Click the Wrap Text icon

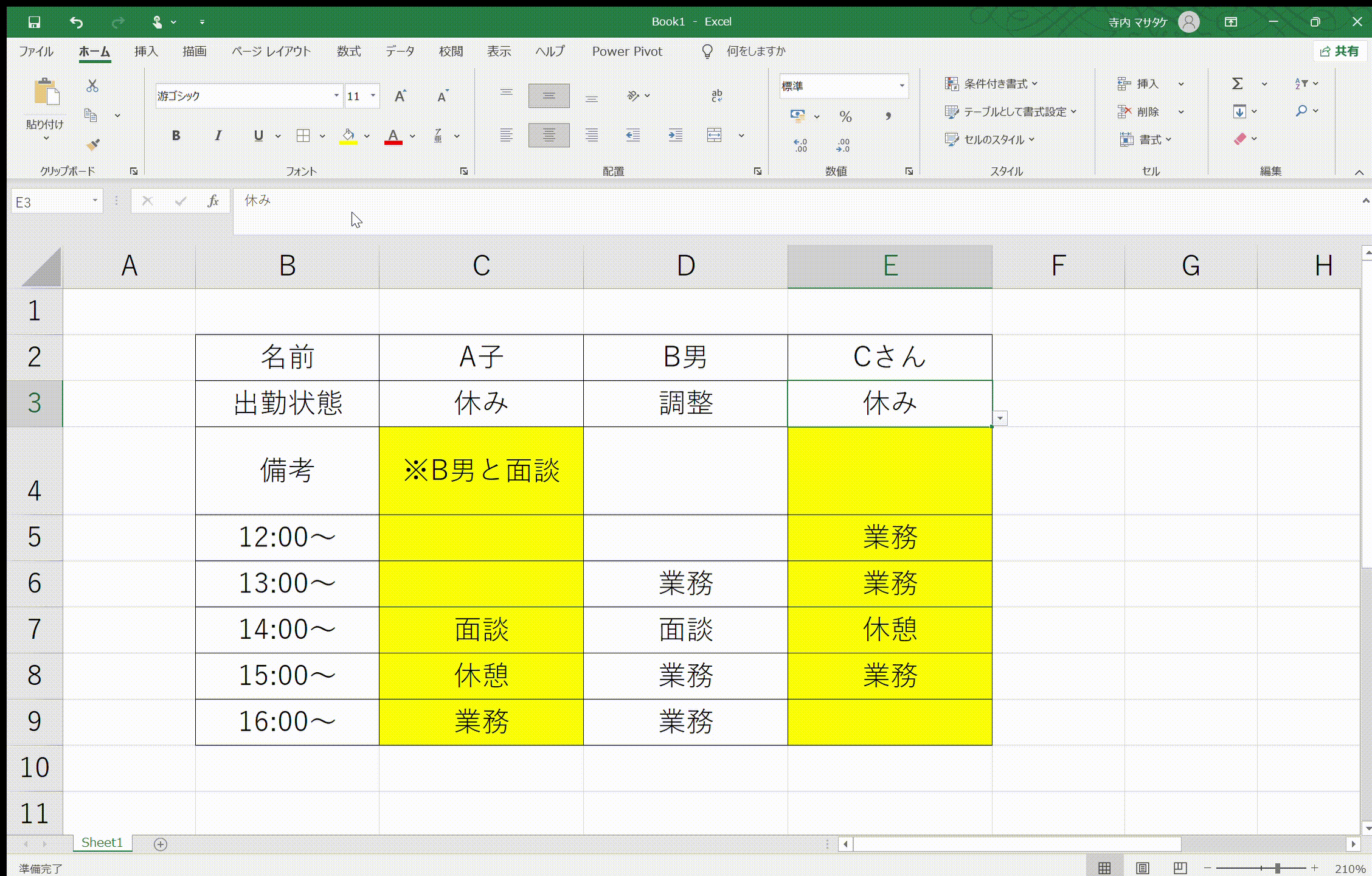(716, 96)
